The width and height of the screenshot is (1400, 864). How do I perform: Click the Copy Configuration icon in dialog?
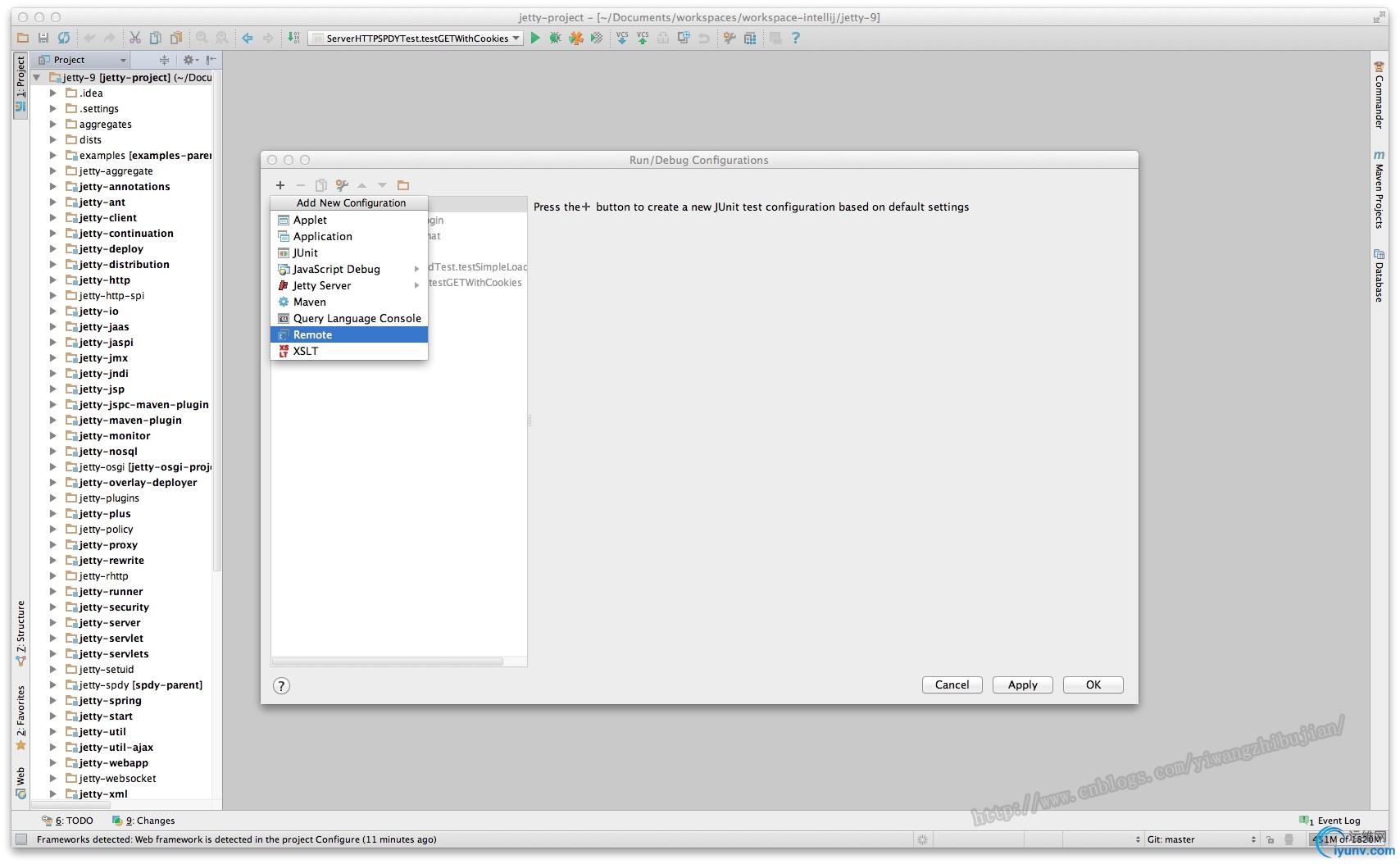point(321,185)
